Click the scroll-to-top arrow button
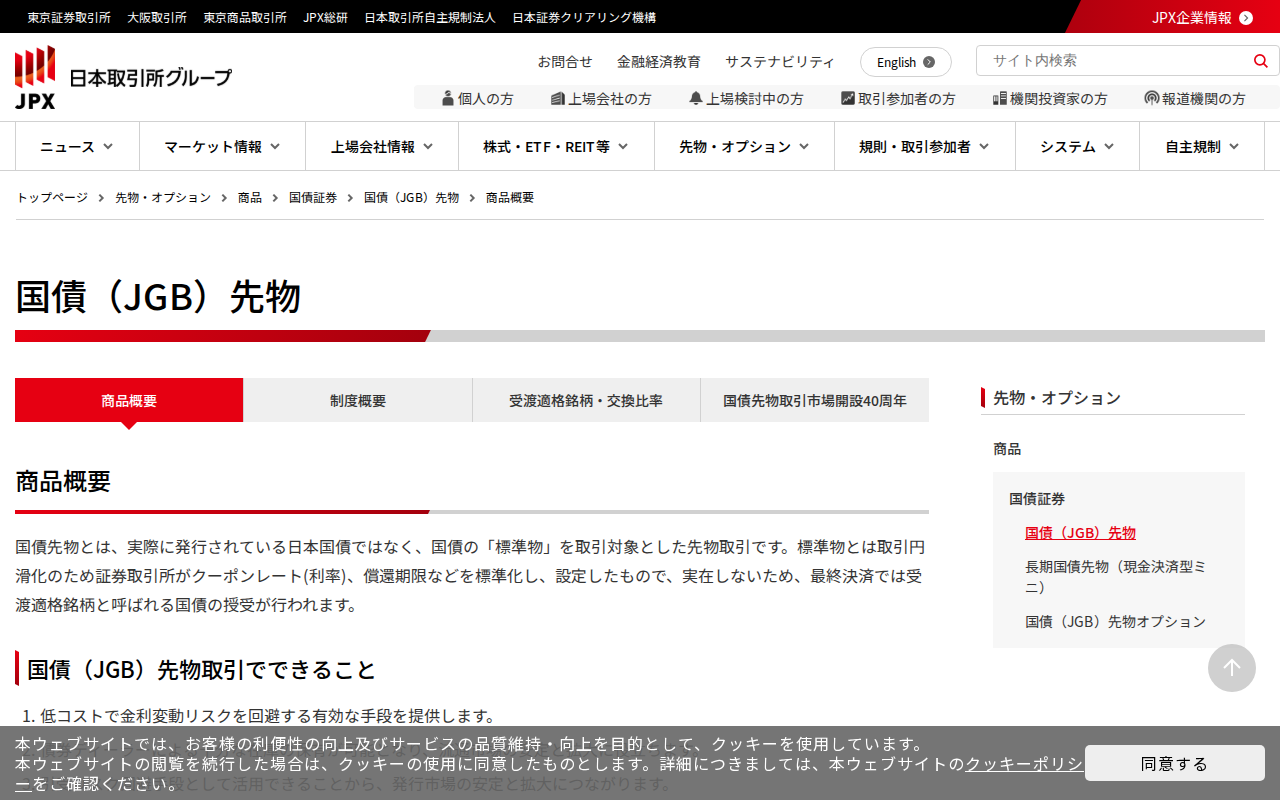This screenshot has height=800, width=1280. (1231, 668)
